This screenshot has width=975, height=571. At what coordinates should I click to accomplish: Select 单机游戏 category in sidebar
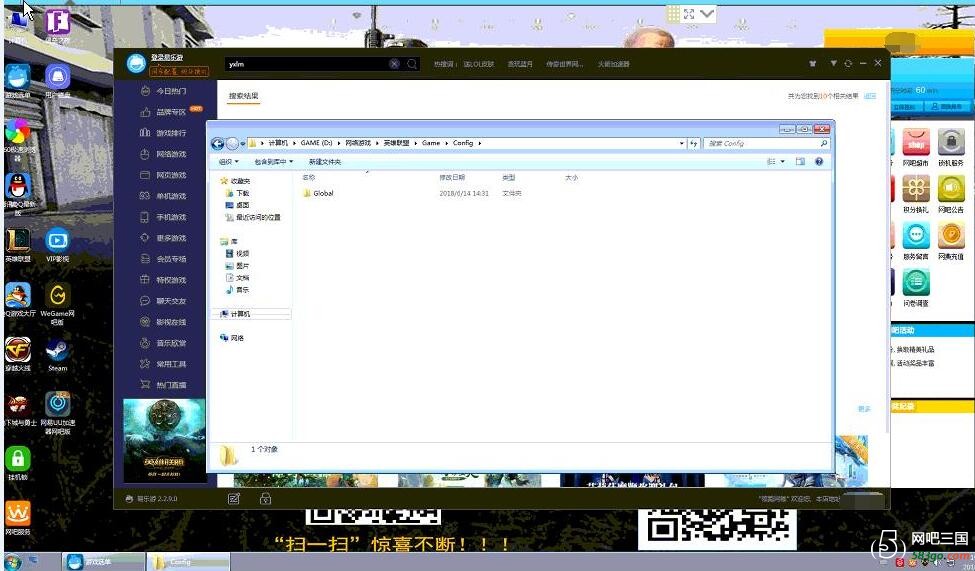pyautogui.click(x=164, y=196)
